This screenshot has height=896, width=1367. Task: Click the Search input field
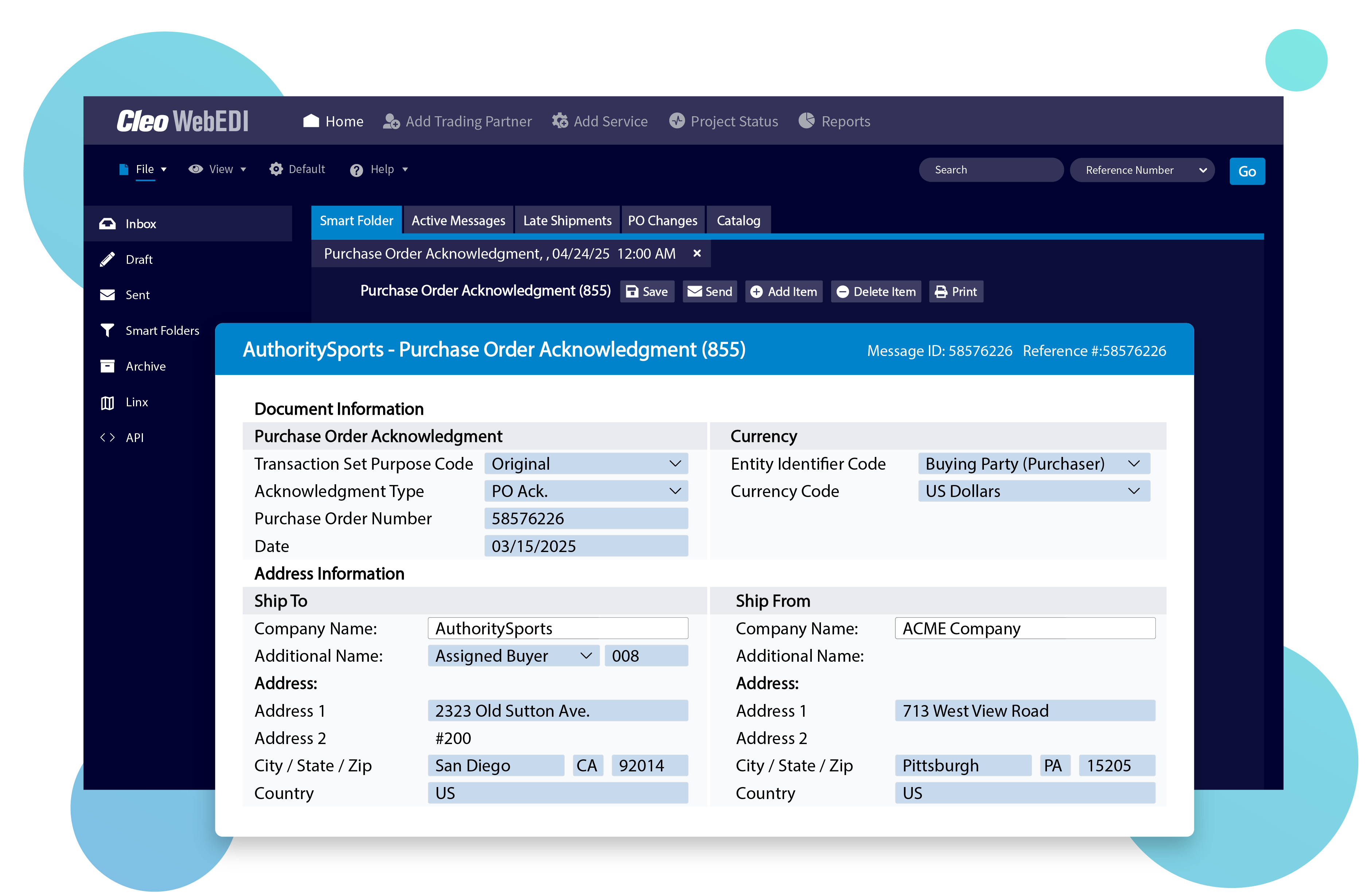point(991,170)
